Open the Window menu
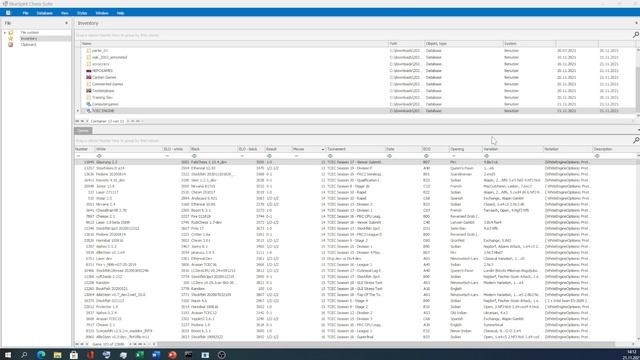 click(x=102, y=13)
